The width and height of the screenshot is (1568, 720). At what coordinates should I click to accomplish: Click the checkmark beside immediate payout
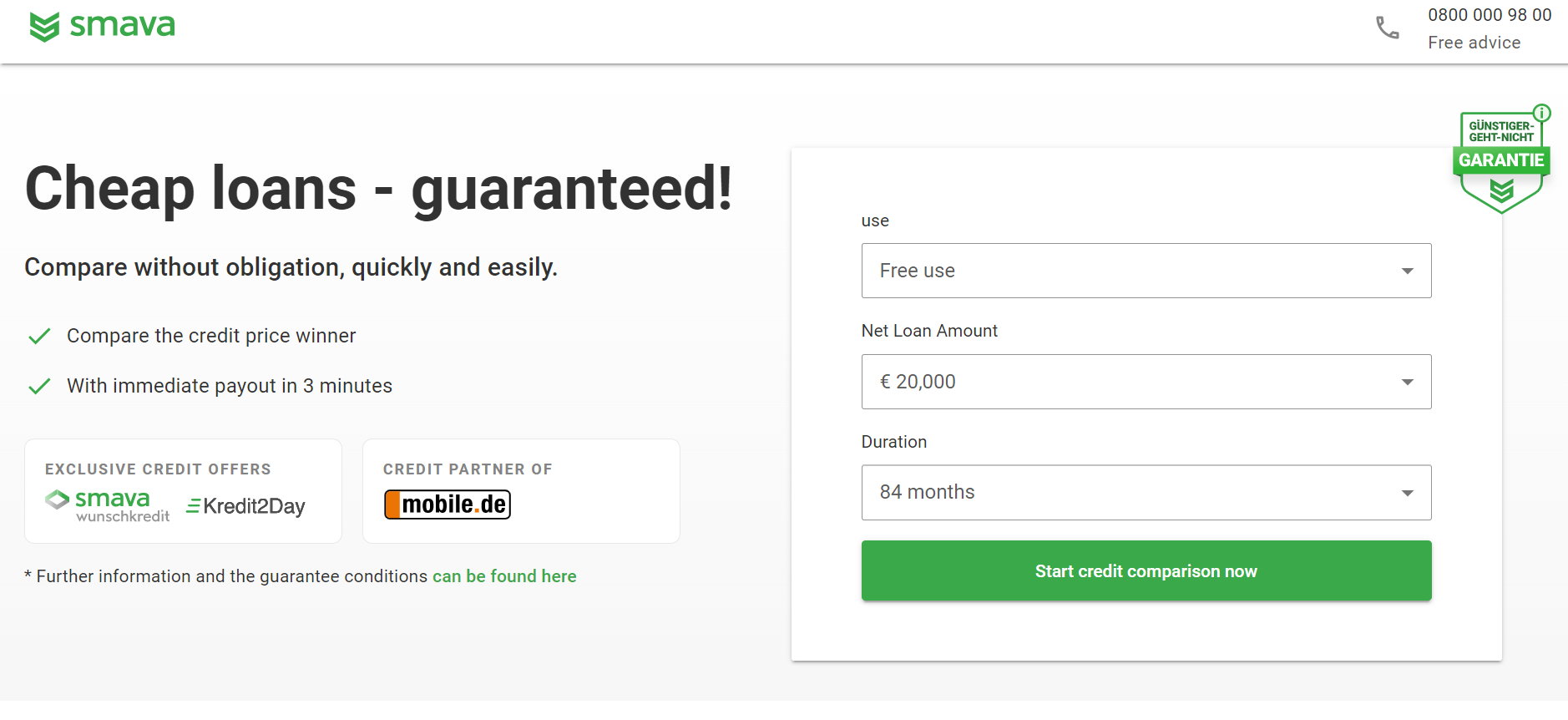(x=39, y=387)
